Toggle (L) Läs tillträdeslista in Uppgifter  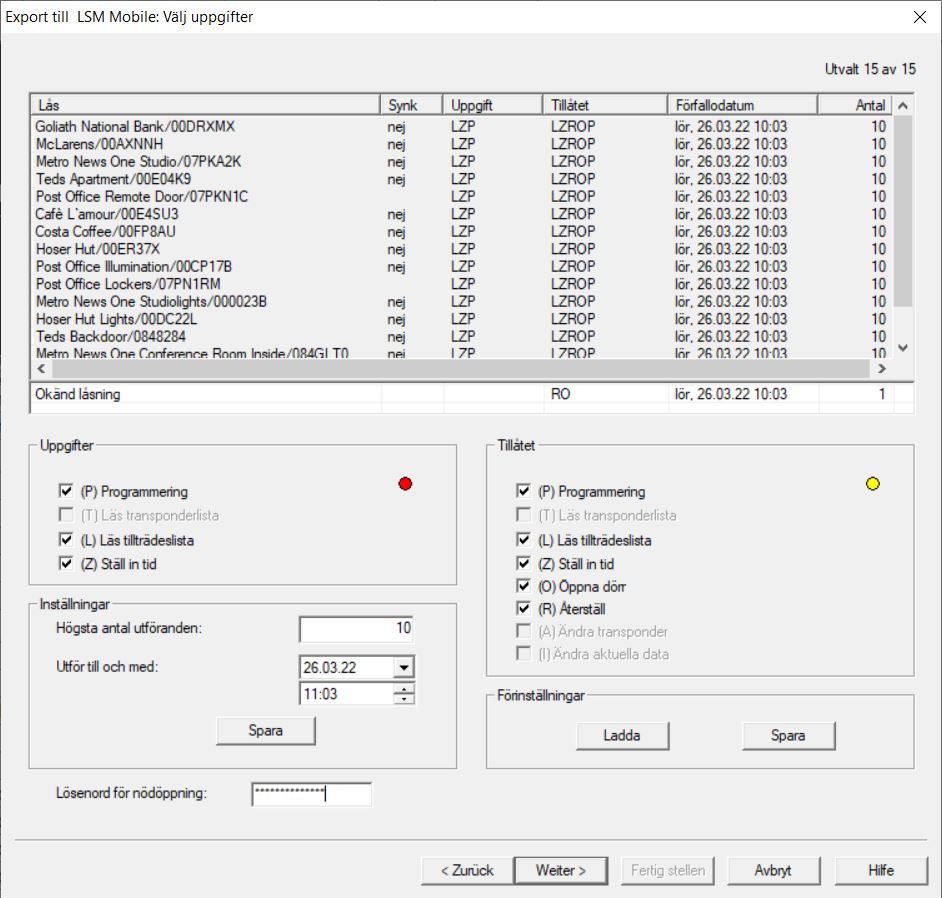pyautogui.click(x=66, y=540)
